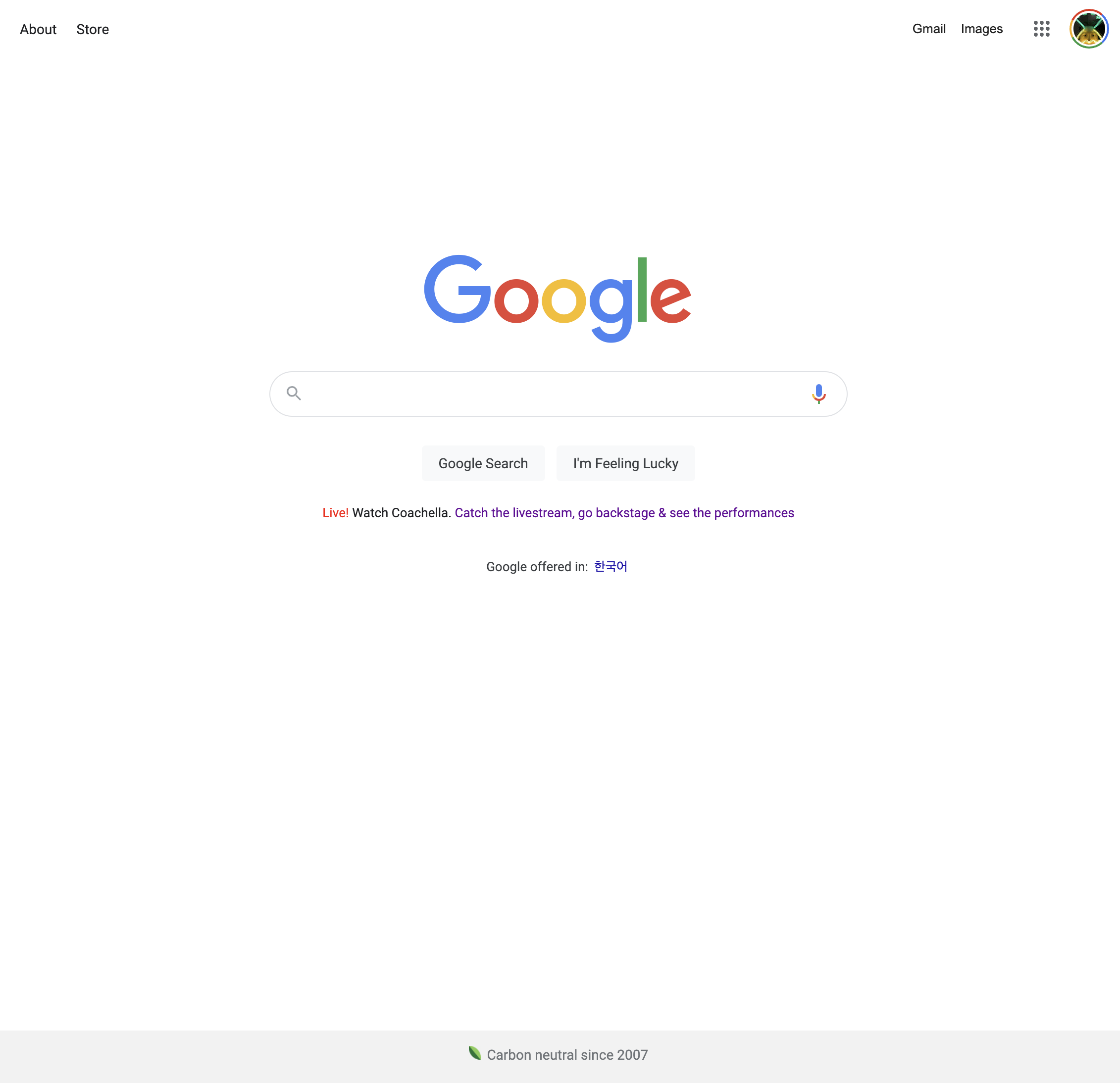Open the Coachella livestream link

click(x=624, y=513)
